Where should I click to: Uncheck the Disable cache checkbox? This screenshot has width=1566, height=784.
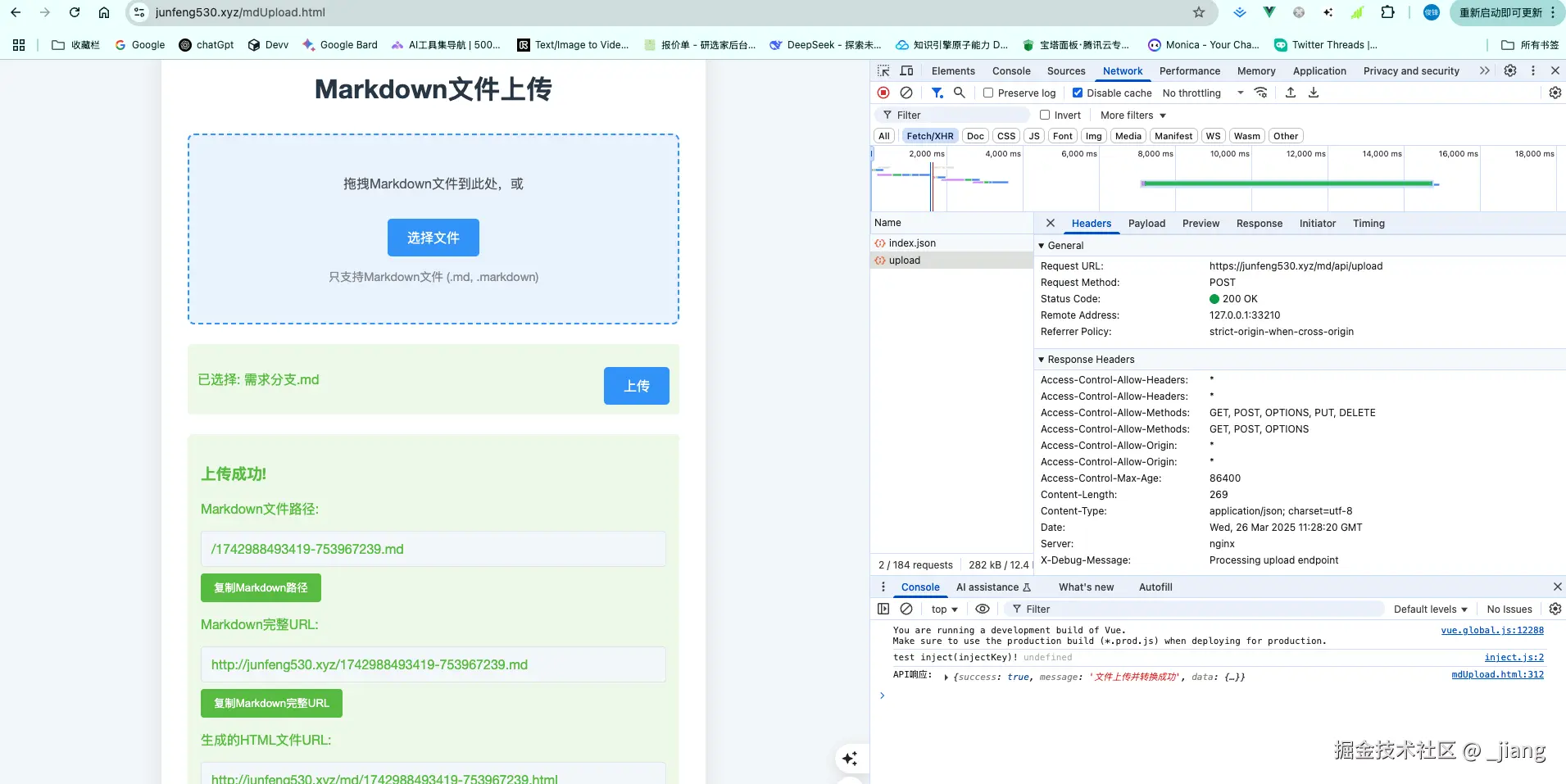point(1078,93)
